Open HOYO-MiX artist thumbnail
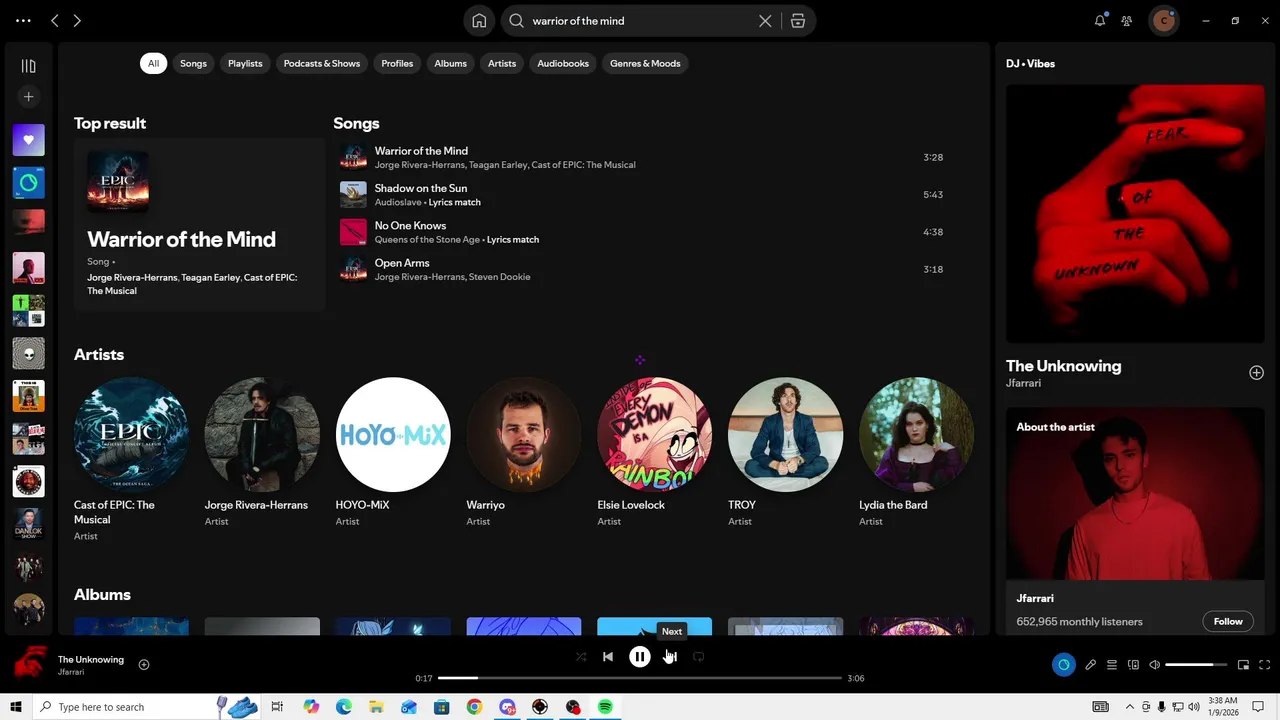The width and height of the screenshot is (1280, 720). click(393, 434)
